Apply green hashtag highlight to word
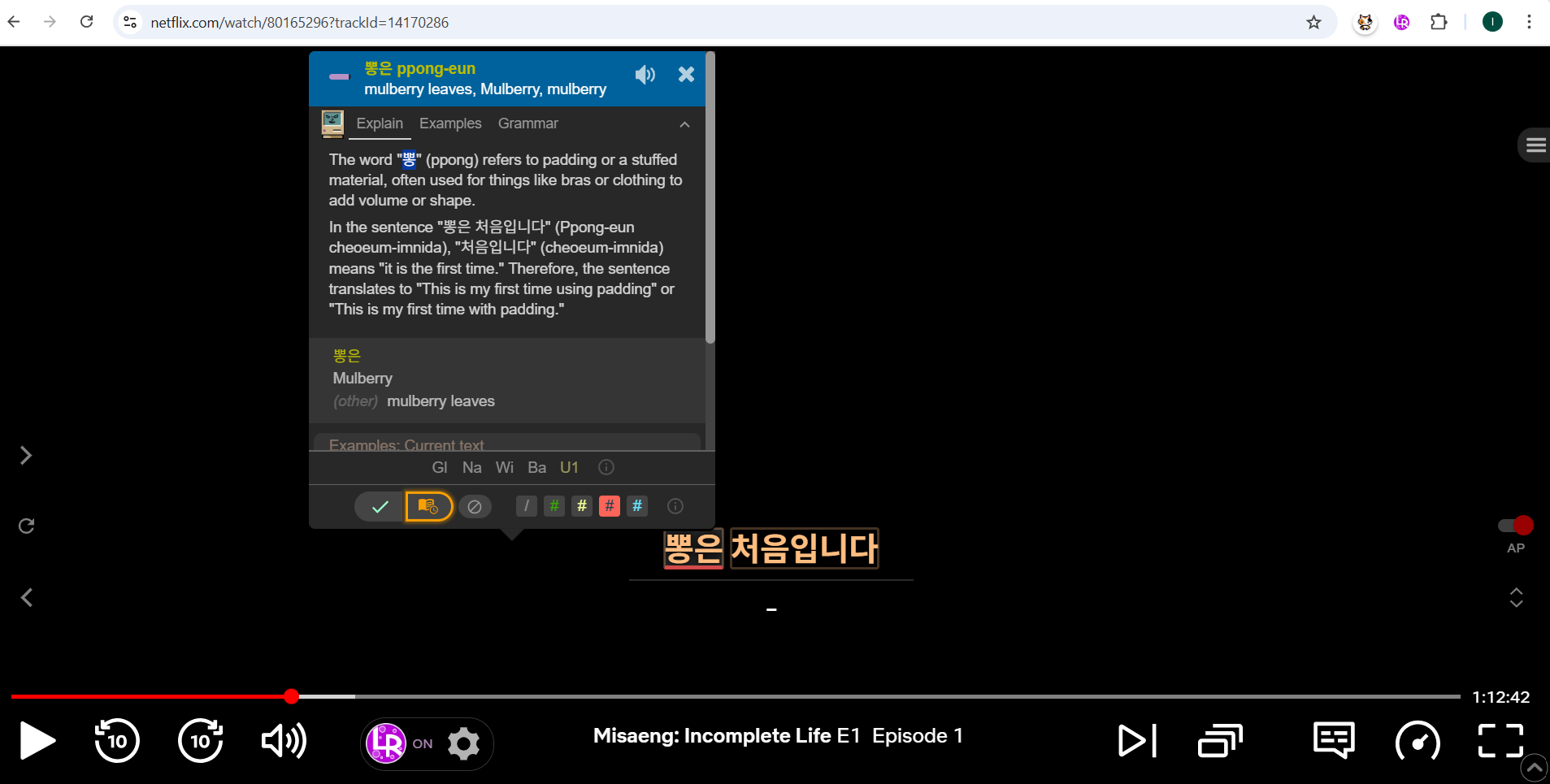 [x=554, y=506]
